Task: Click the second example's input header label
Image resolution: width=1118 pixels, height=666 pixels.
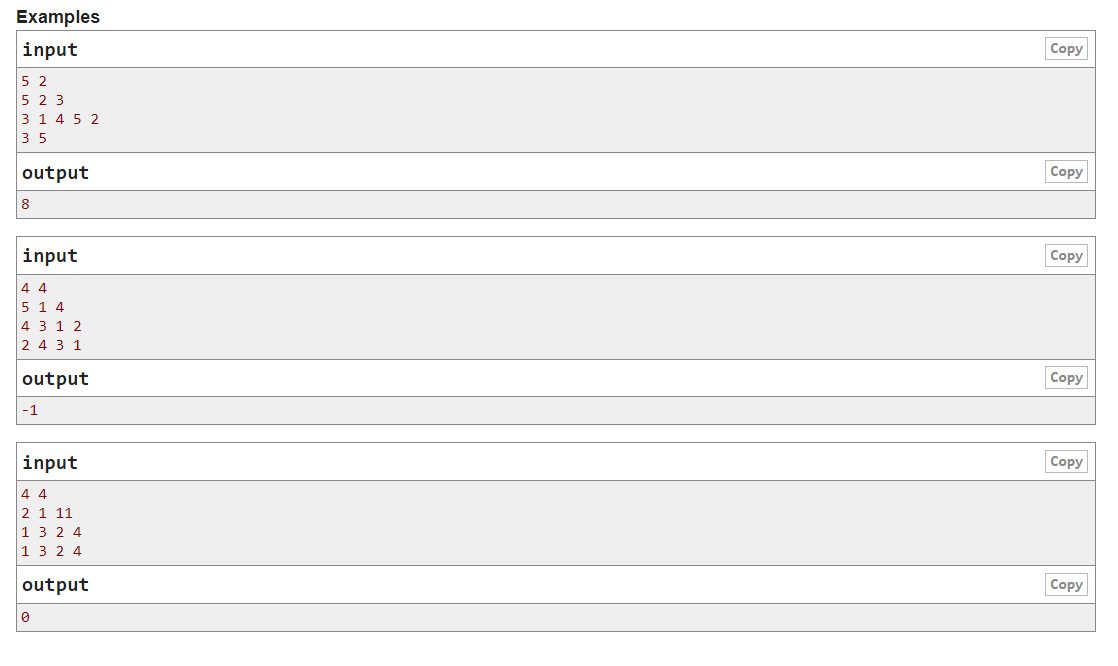Action: [50, 256]
